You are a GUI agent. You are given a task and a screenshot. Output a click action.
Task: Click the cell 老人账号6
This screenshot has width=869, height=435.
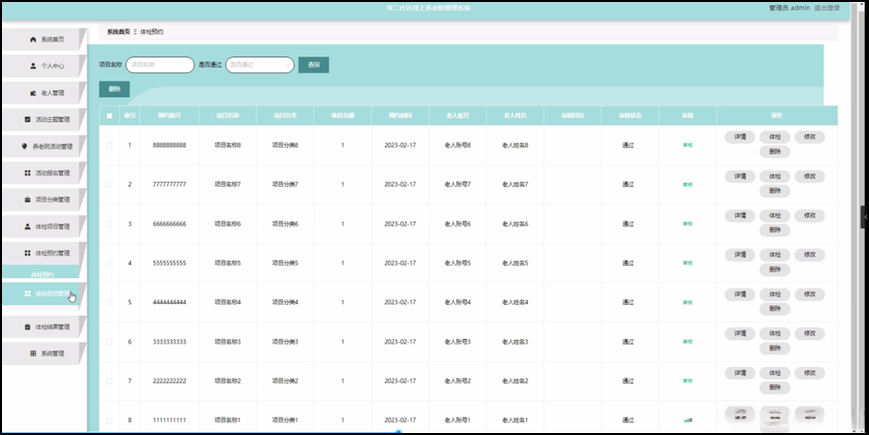458,224
